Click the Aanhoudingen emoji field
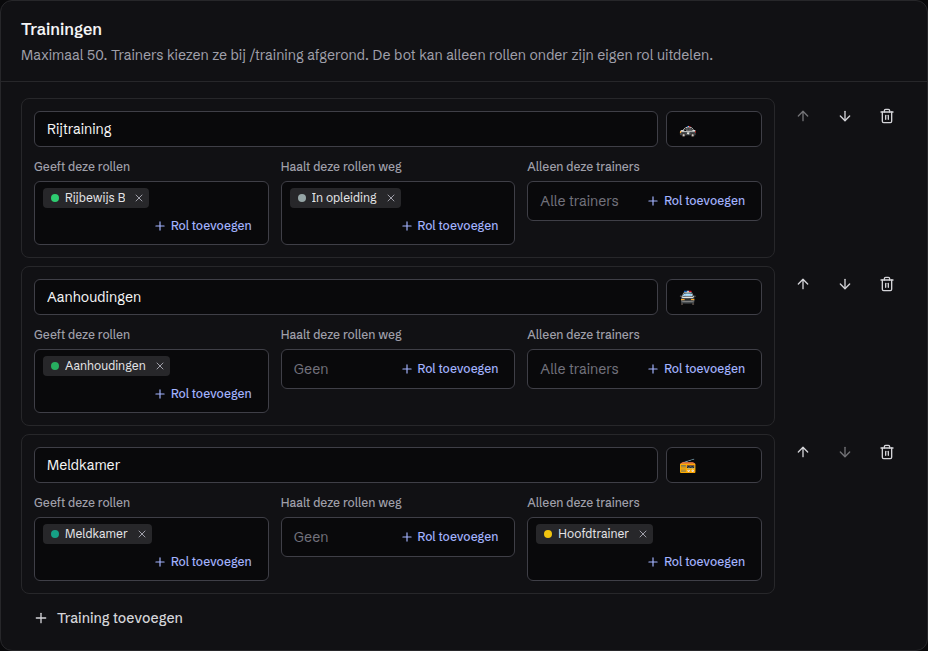The width and height of the screenshot is (928, 651). (x=714, y=297)
